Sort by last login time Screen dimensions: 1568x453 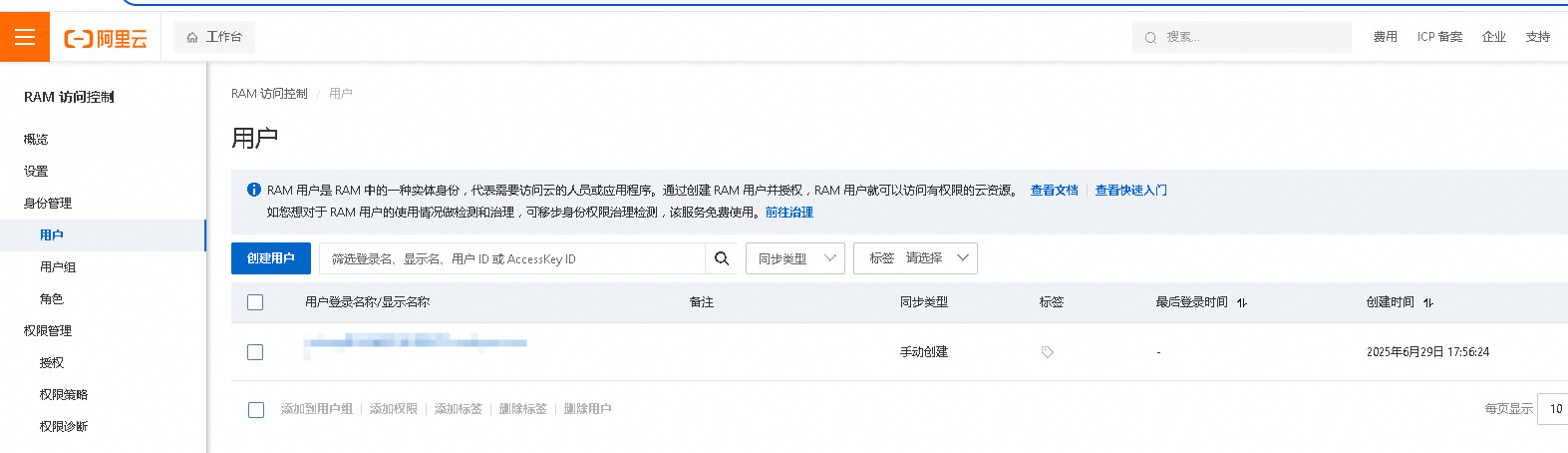[x=1242, y=302]
